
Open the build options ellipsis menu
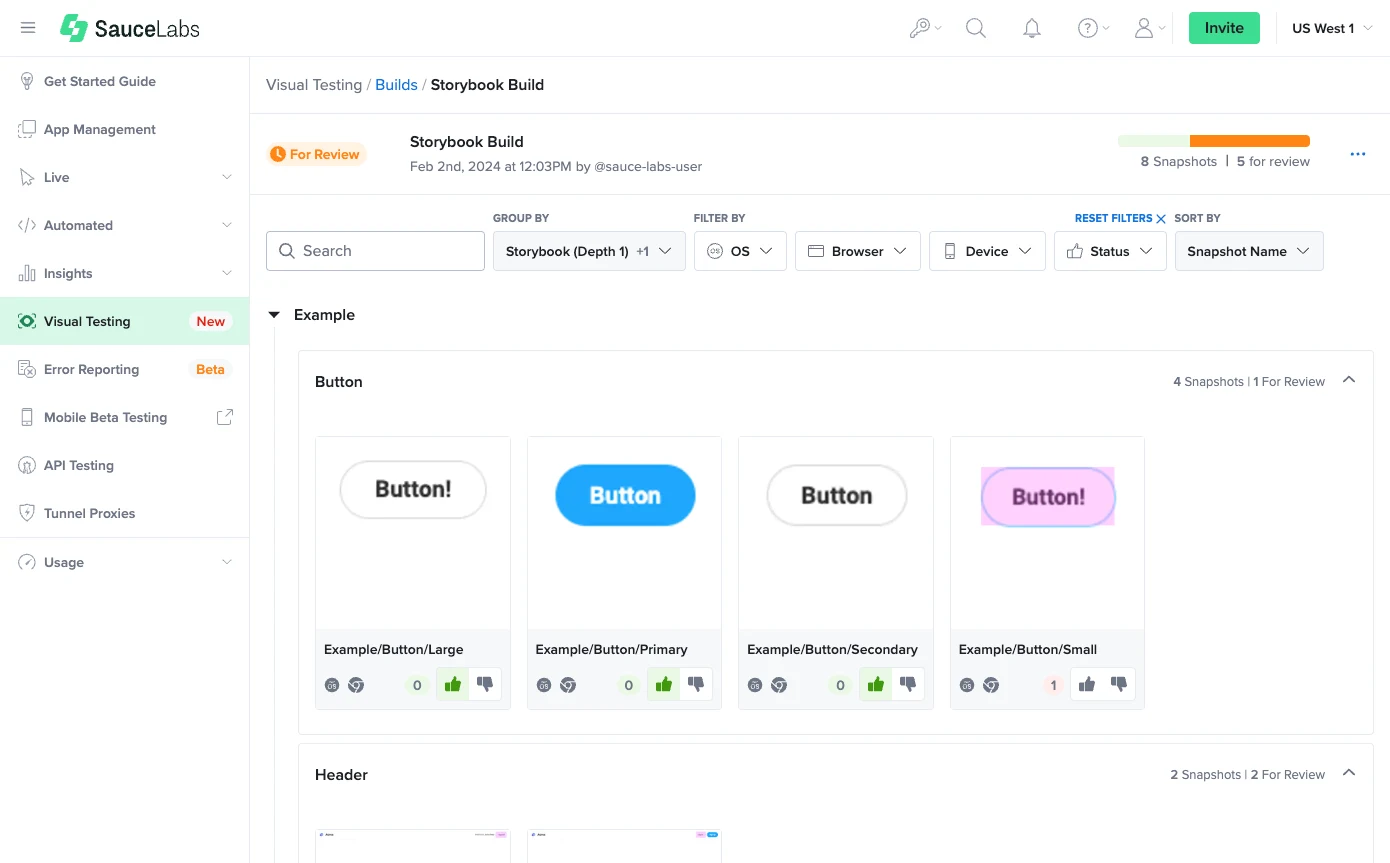pos(1358,154)
